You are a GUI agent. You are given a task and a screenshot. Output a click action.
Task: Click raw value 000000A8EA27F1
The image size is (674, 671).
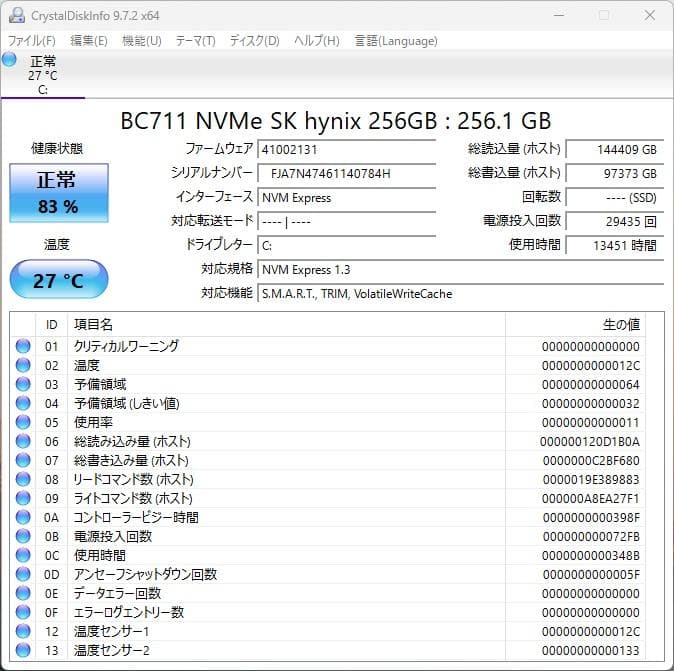[x=591, y=499]
